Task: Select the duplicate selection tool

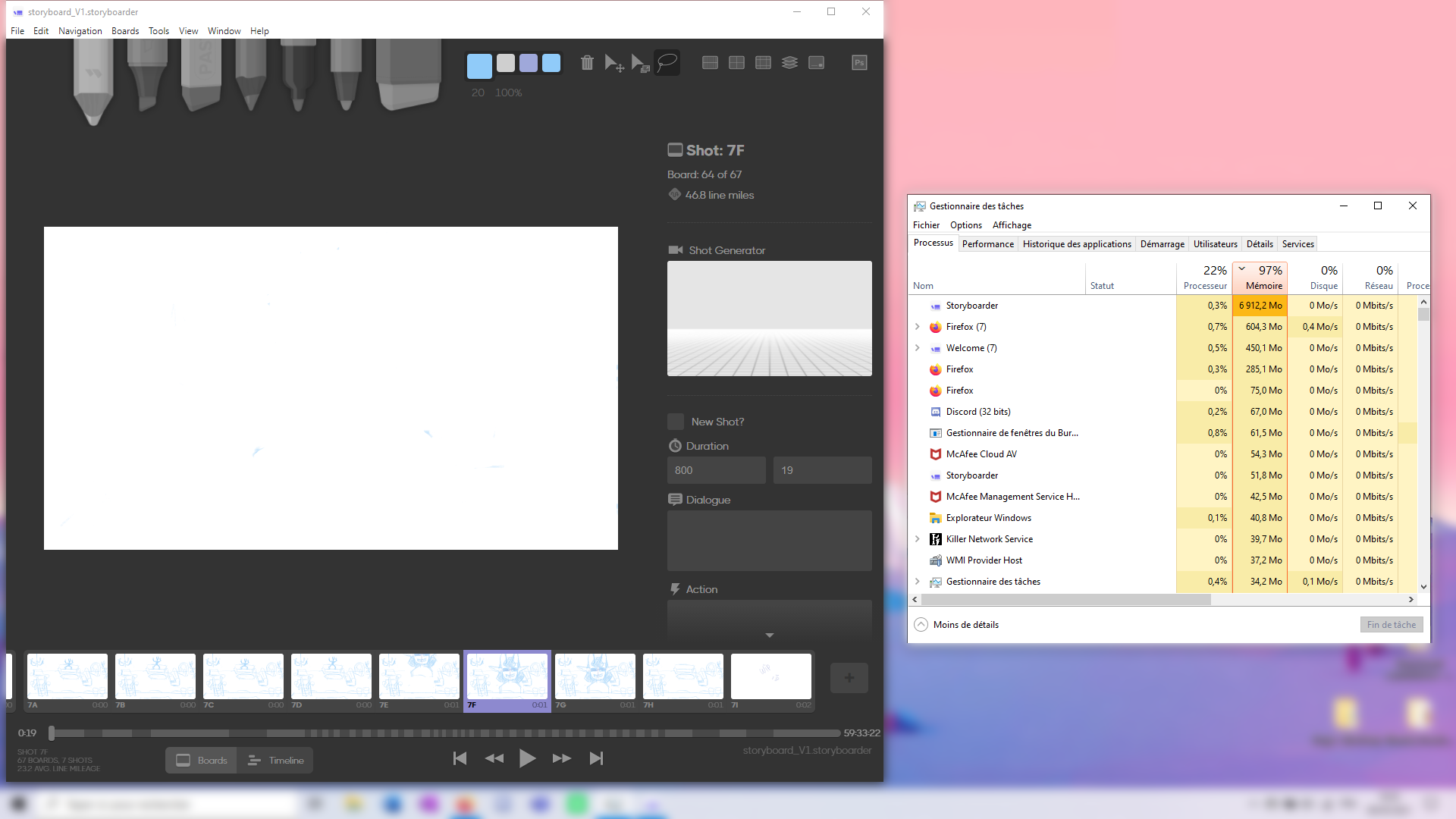Action: tap(641, 63)
